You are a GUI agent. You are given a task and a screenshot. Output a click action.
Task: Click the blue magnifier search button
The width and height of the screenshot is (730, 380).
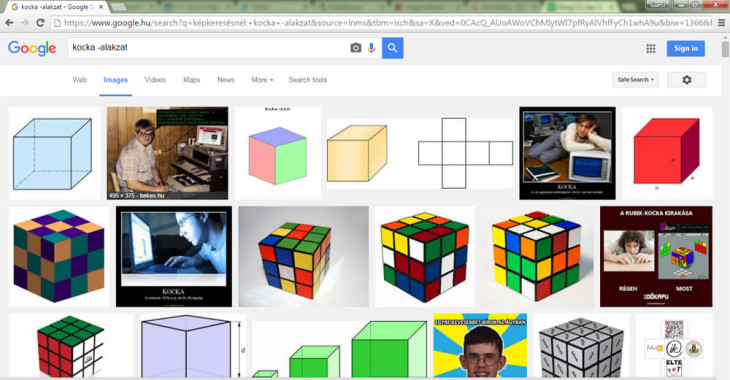click(x=392, y=48)
